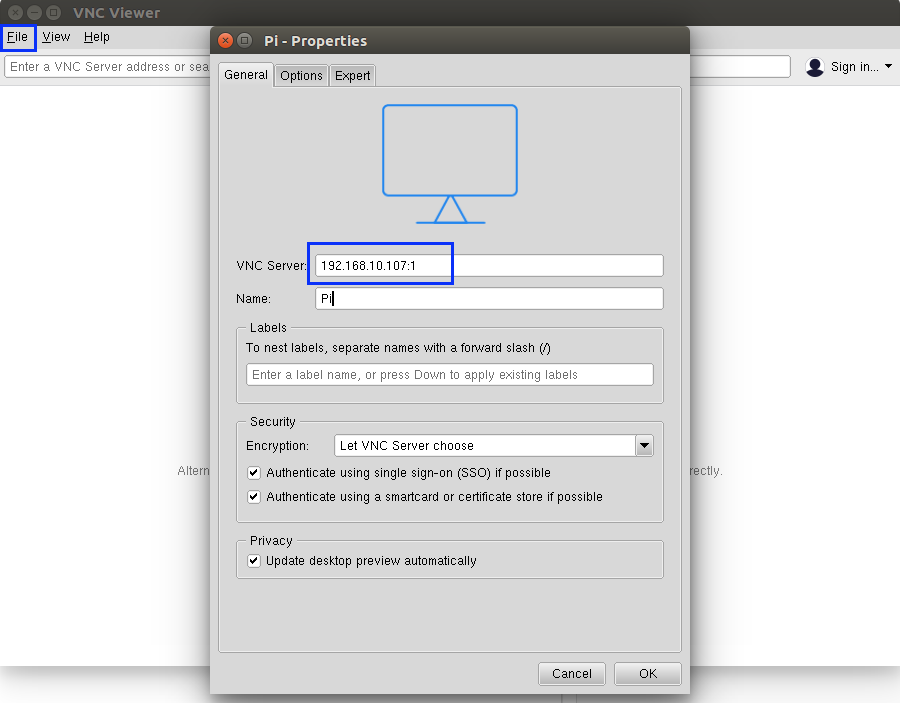Open the Sign in dropdown

coord(849,67)
